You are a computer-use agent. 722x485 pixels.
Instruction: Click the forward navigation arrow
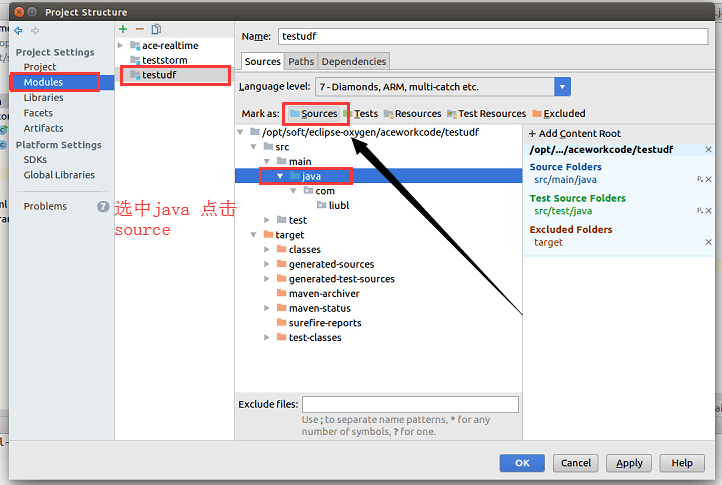click(35, 31)
